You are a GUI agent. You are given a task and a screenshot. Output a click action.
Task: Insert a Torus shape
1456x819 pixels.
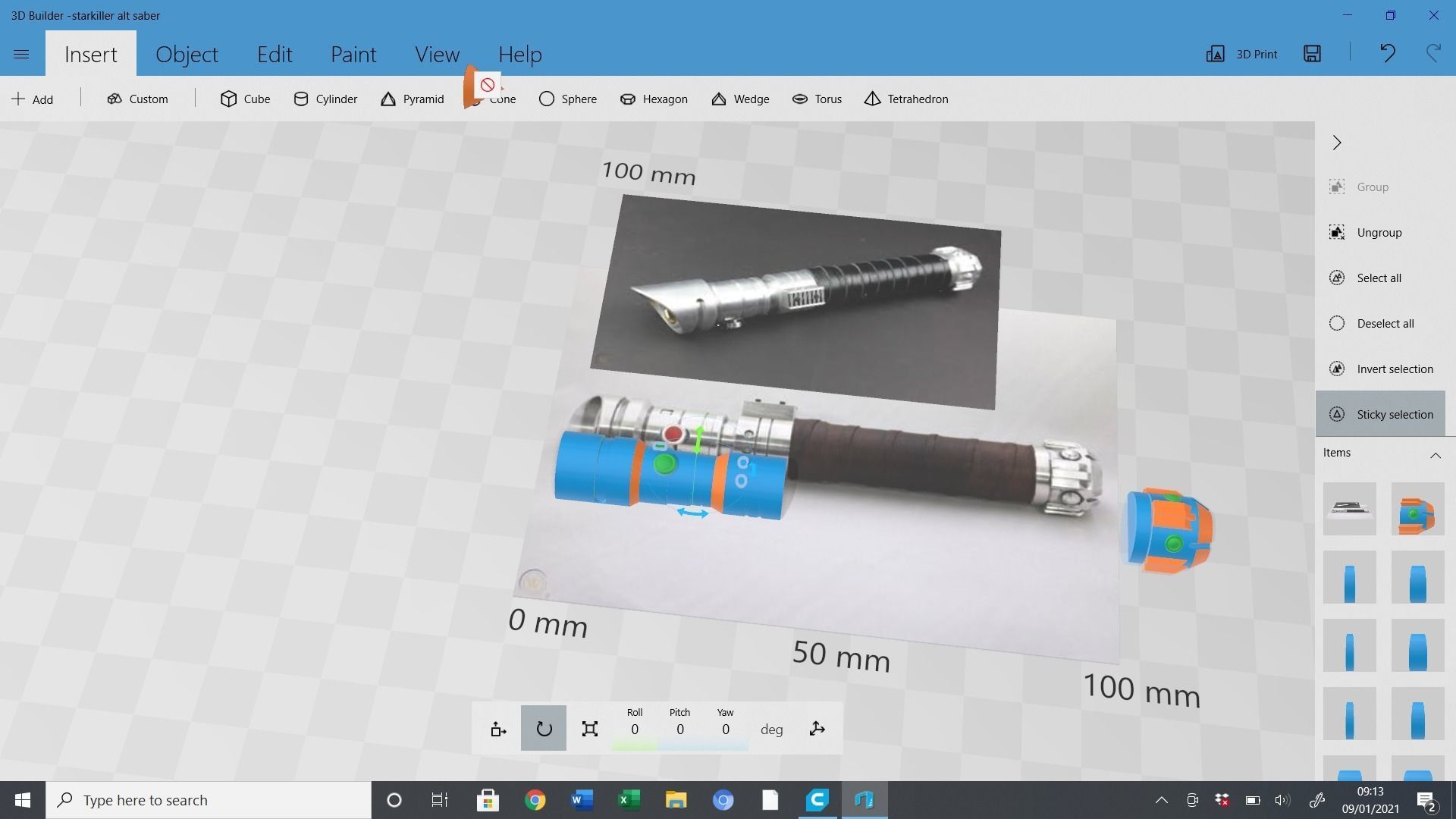pos(817,99)
